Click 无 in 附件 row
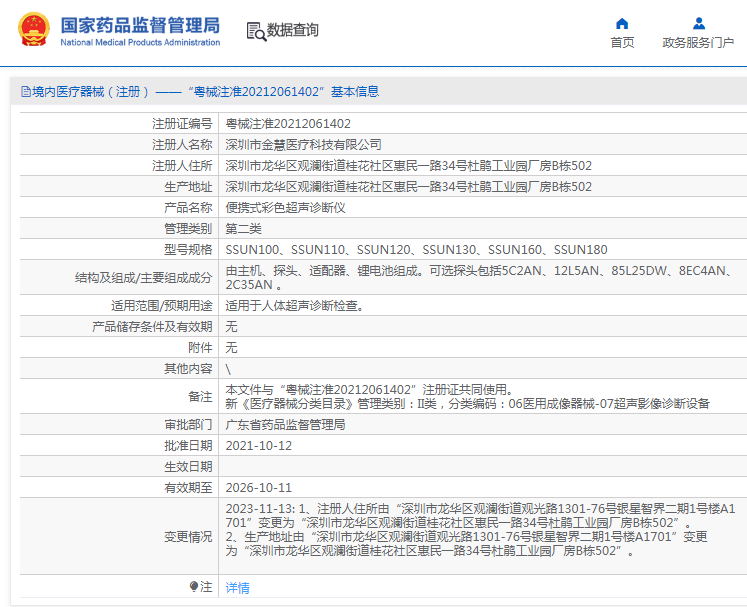The image size is (747, 607). 231,347
